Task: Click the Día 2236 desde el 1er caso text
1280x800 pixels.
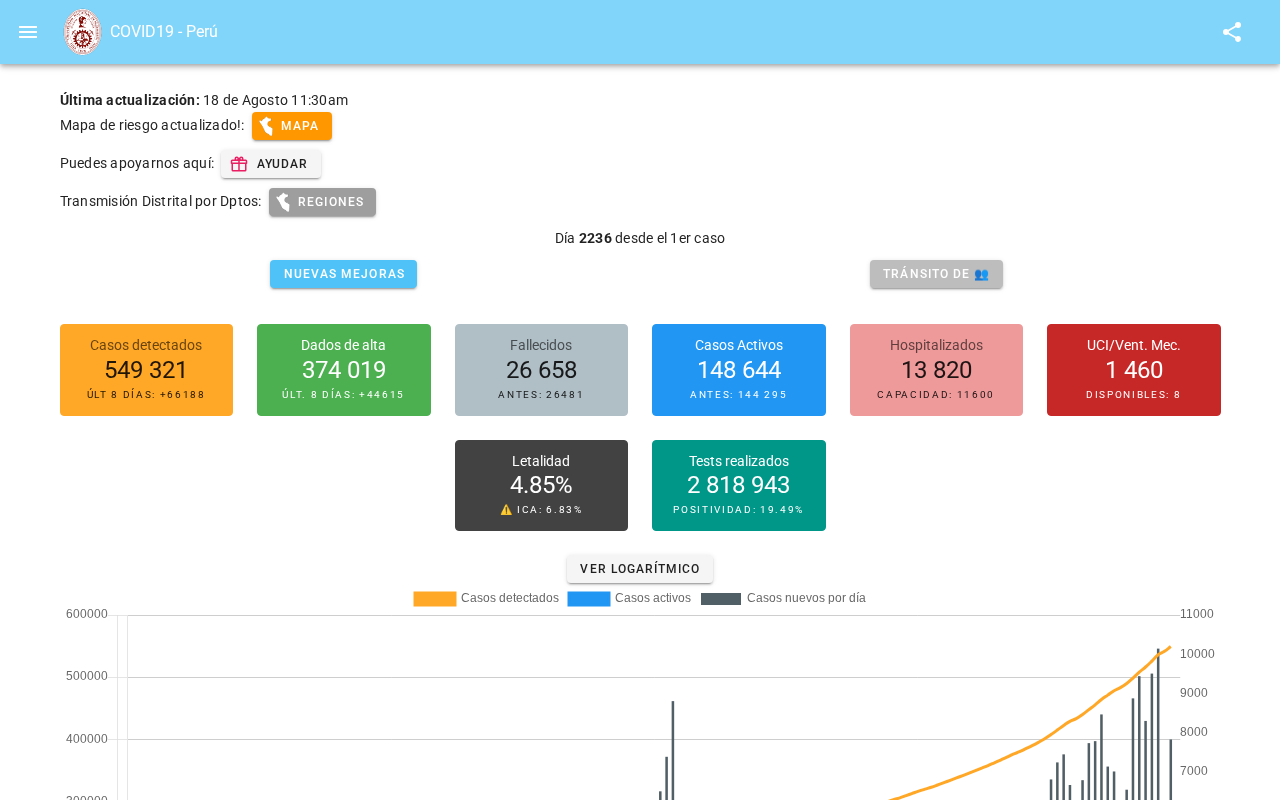Action: pos(640,238)
